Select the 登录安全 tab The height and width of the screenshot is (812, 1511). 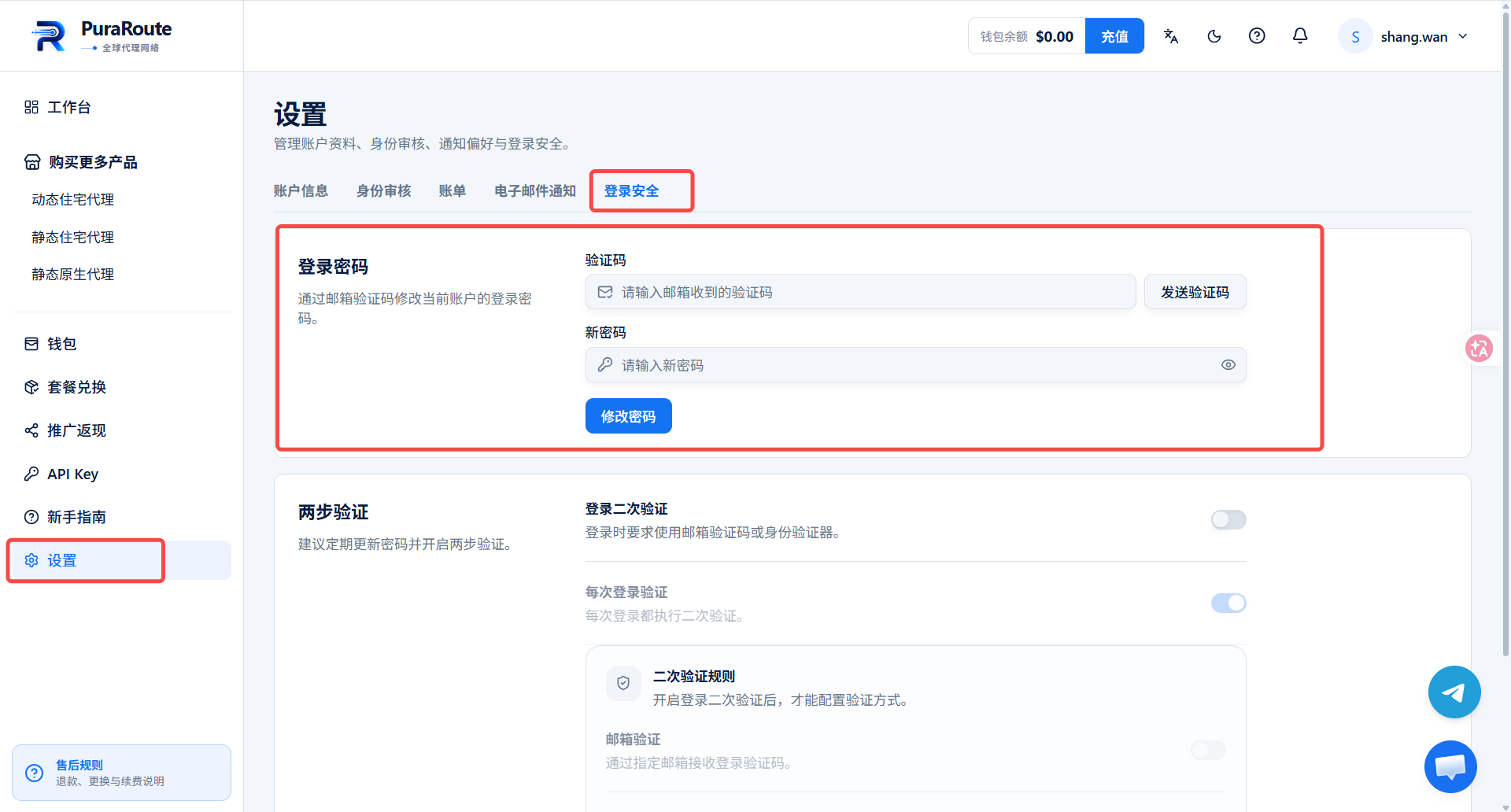(632, 191)
